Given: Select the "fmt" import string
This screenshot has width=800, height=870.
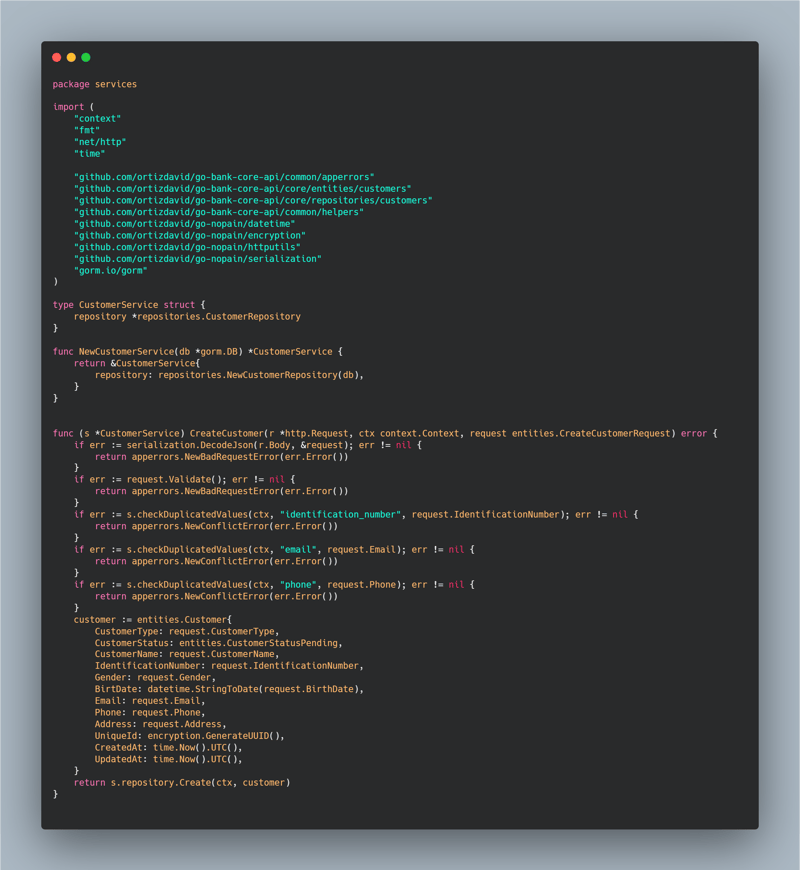Looking at the screenshot, I should point(87,130).
